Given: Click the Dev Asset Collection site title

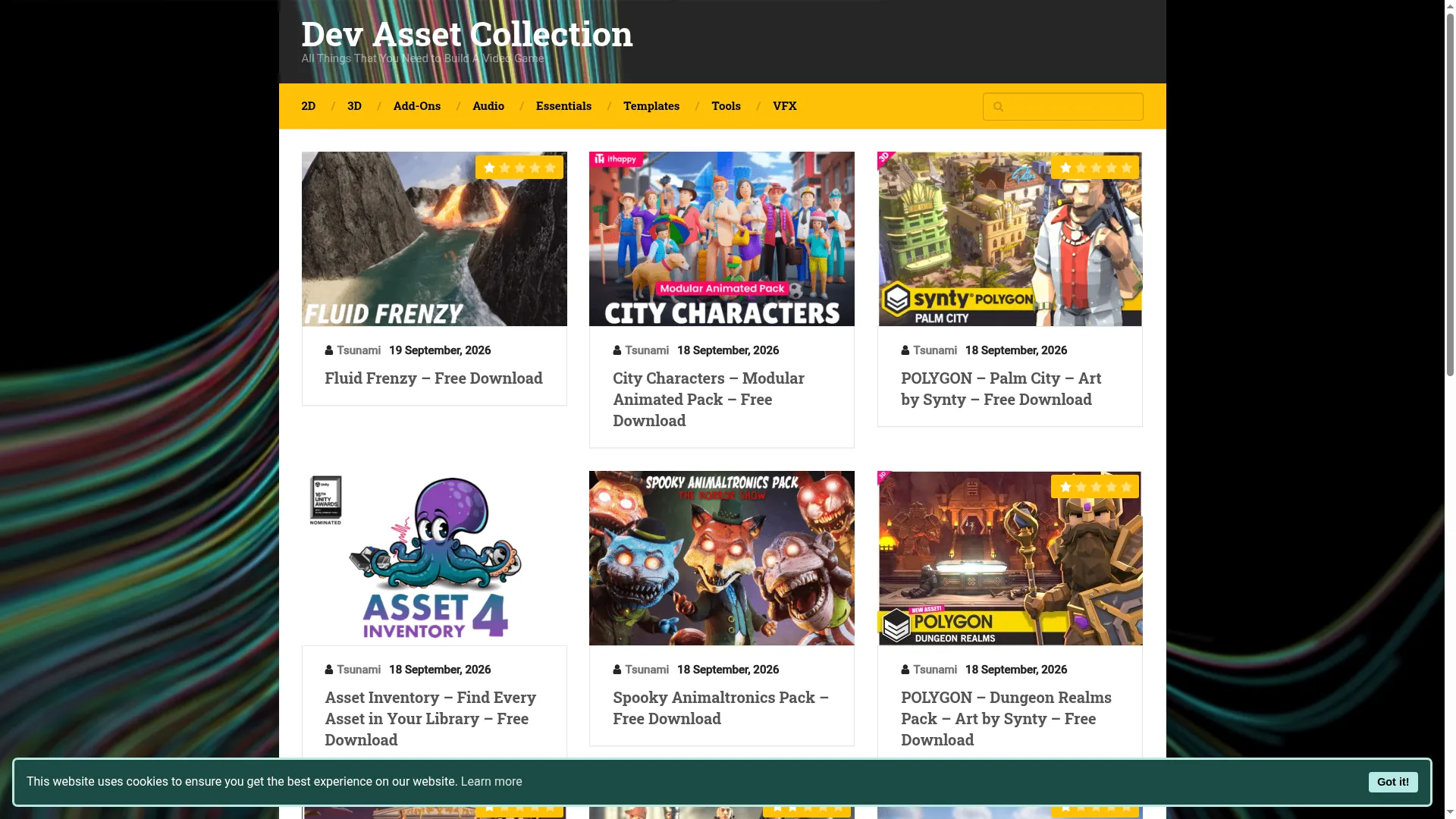Looking at the screenshot, I should [x=467, y=33].
